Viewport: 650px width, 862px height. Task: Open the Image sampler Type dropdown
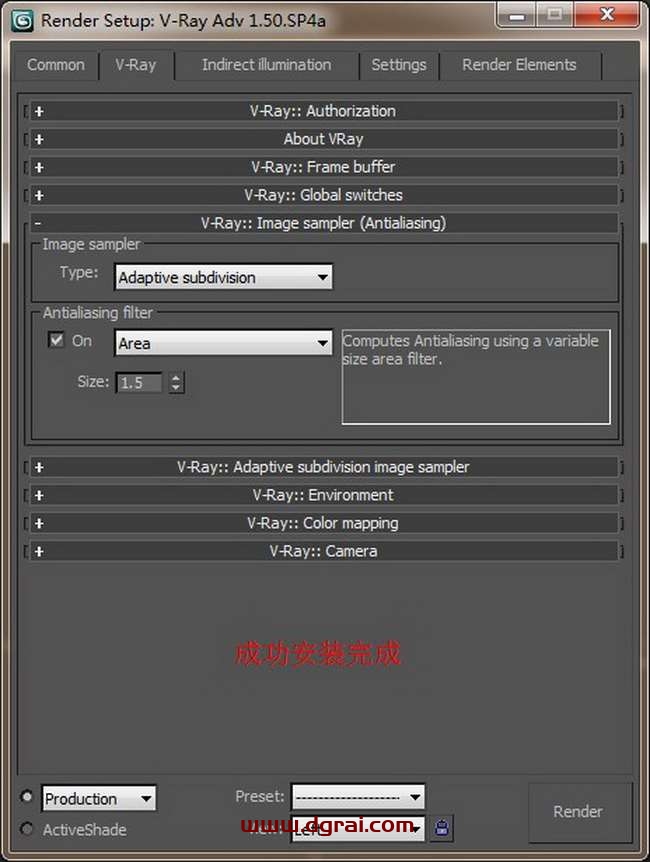coord(223,277)
